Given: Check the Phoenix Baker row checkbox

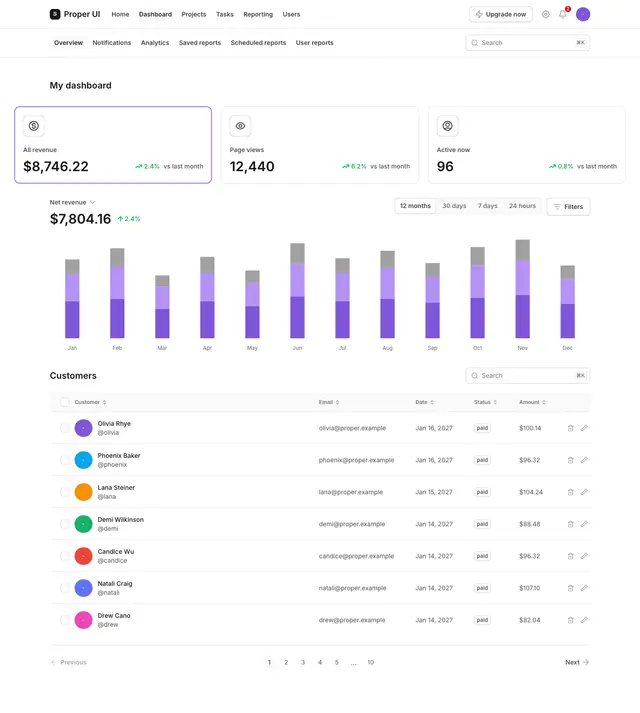Looking at the screenshot, I should [65, 460].
